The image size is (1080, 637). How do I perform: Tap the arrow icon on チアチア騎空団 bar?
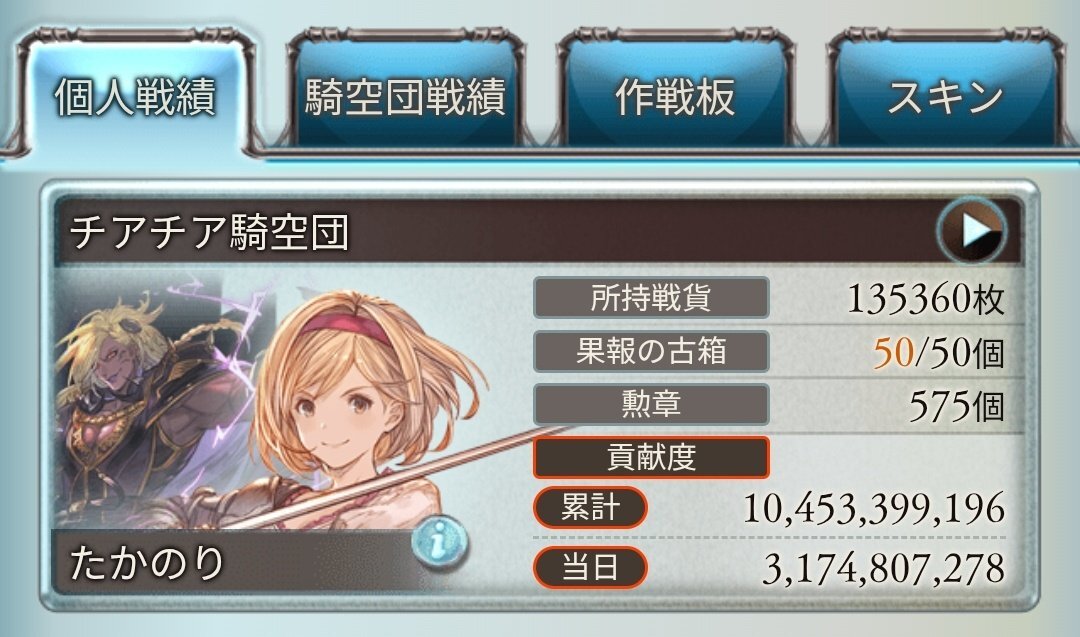coord(971,231)
